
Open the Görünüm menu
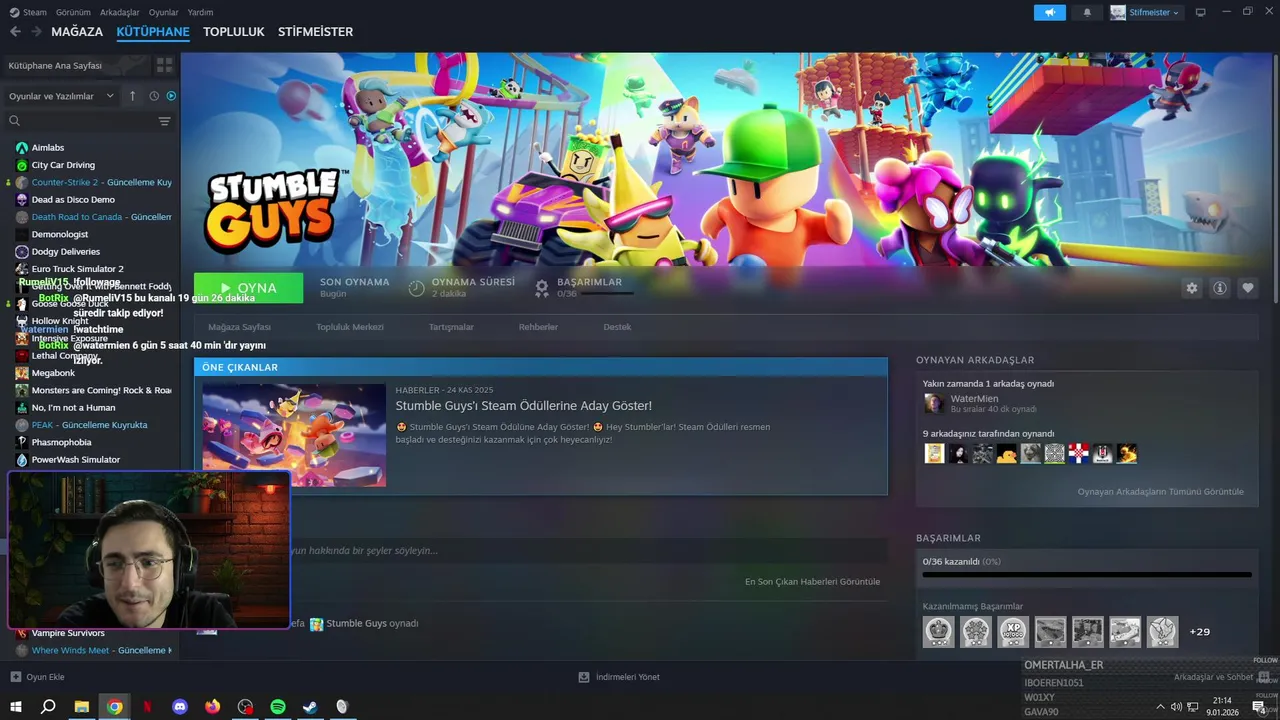click(x=73, y=12)
